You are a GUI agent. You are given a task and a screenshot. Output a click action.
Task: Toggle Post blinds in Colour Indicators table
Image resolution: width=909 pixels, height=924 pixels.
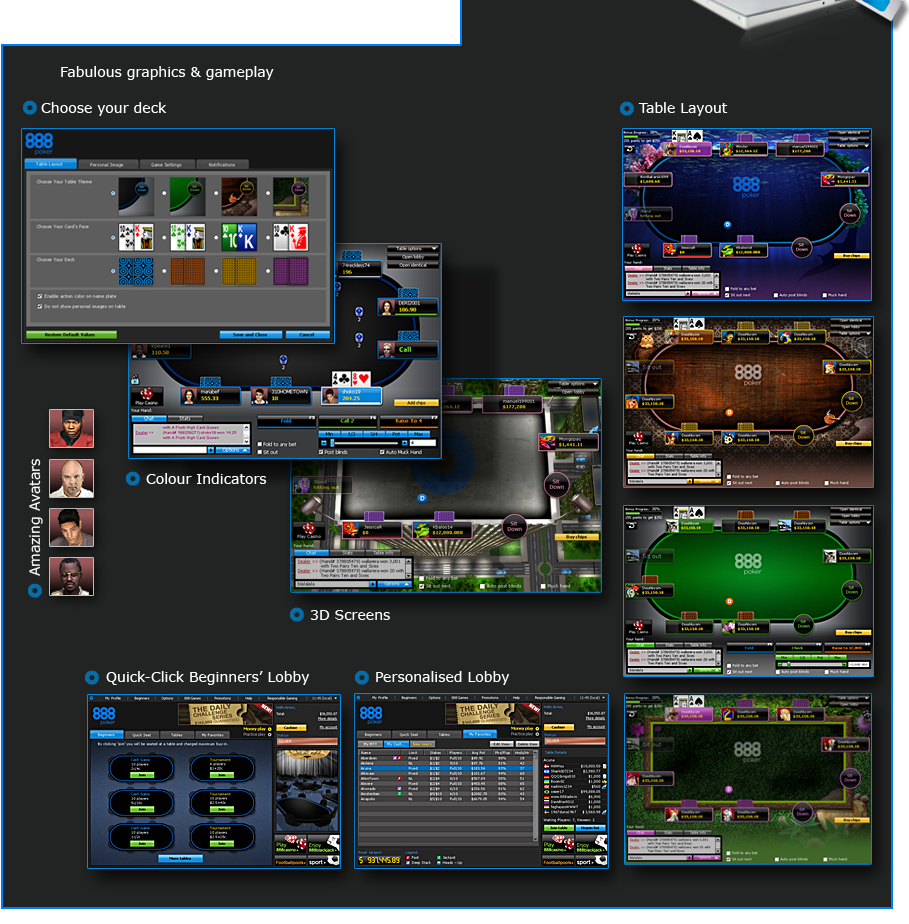pos(321,453)
